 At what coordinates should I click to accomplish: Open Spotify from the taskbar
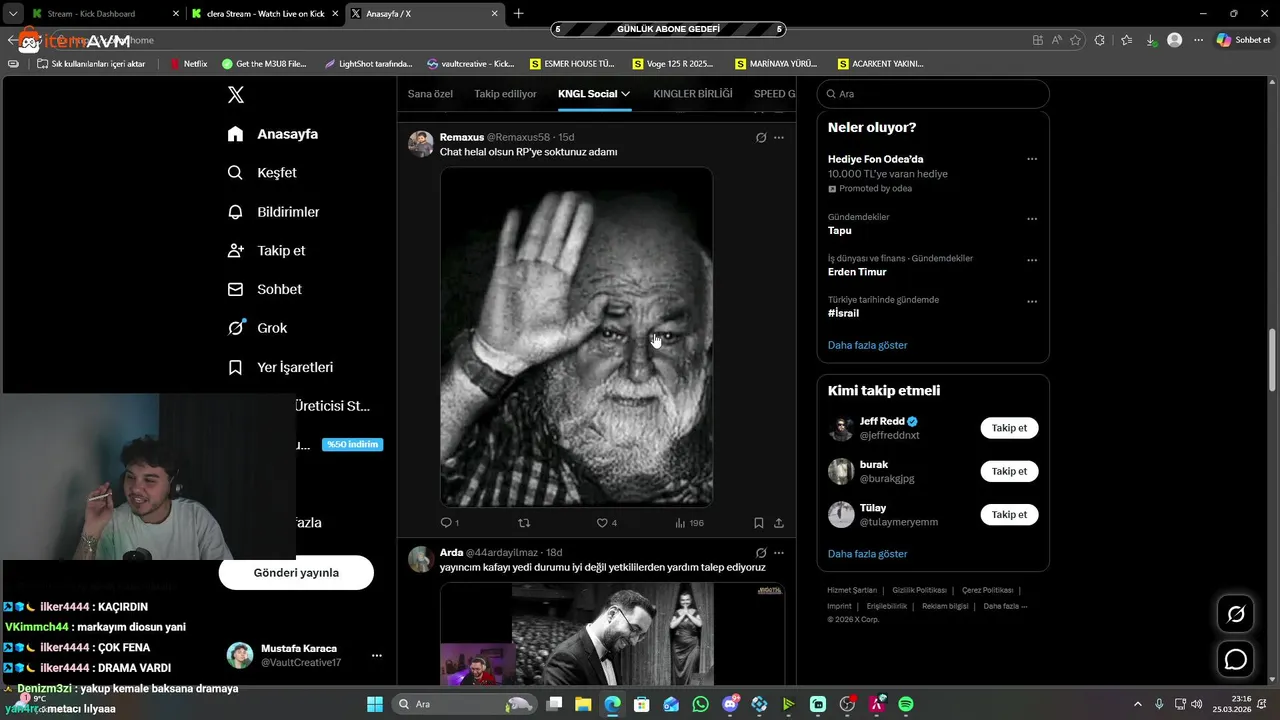[906, 704]
